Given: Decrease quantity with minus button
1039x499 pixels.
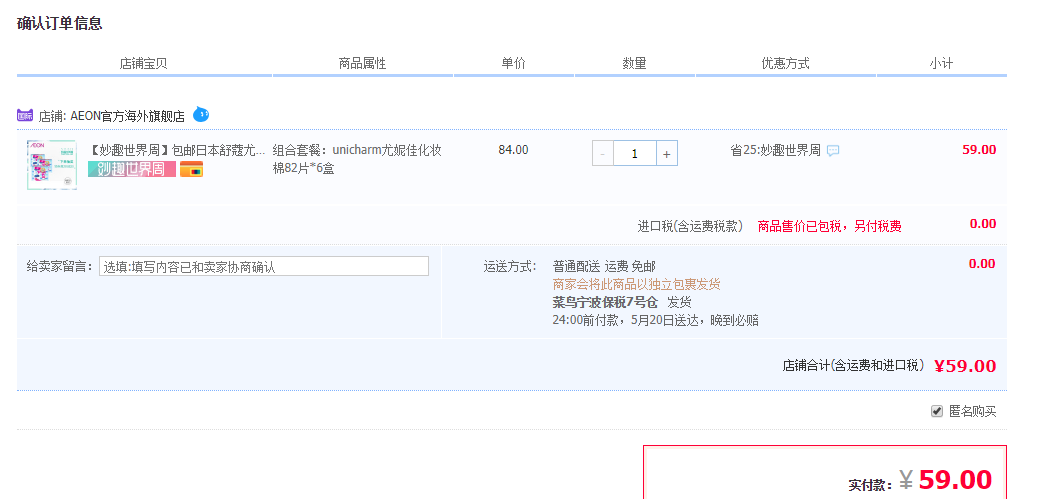Looking at the screenshot, I should [603, 153].
